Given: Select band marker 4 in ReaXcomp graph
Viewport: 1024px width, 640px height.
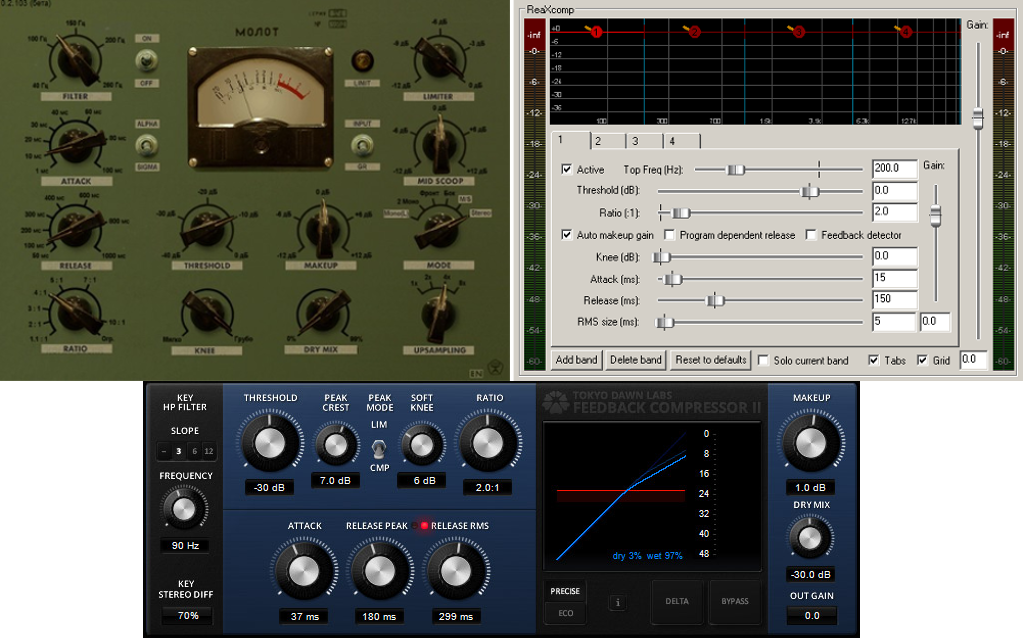Looking at the screenshot, I should (906, 32).
